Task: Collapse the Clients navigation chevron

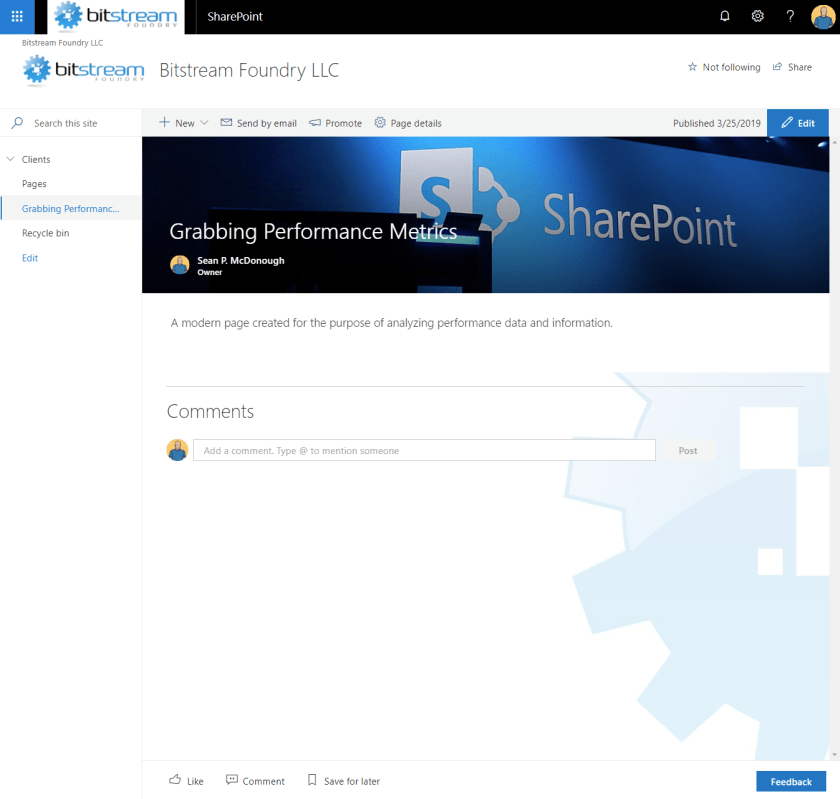Action: (x=10, y=159)
